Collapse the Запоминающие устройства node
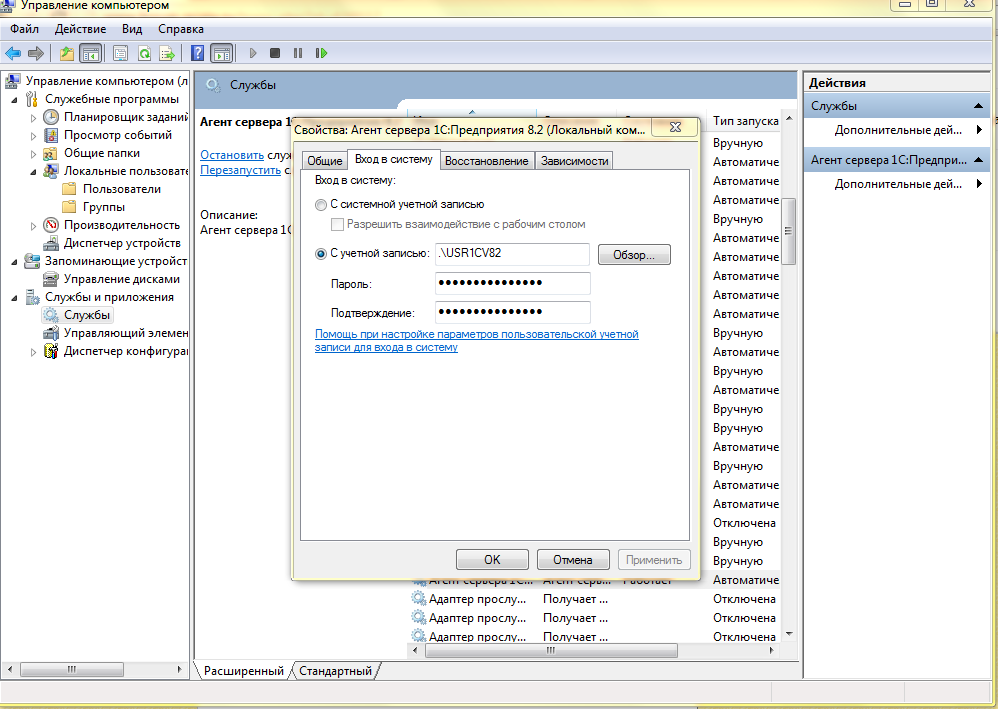Image resolution: width=998 pixels, height=709 pixels. tap(15, 262)
